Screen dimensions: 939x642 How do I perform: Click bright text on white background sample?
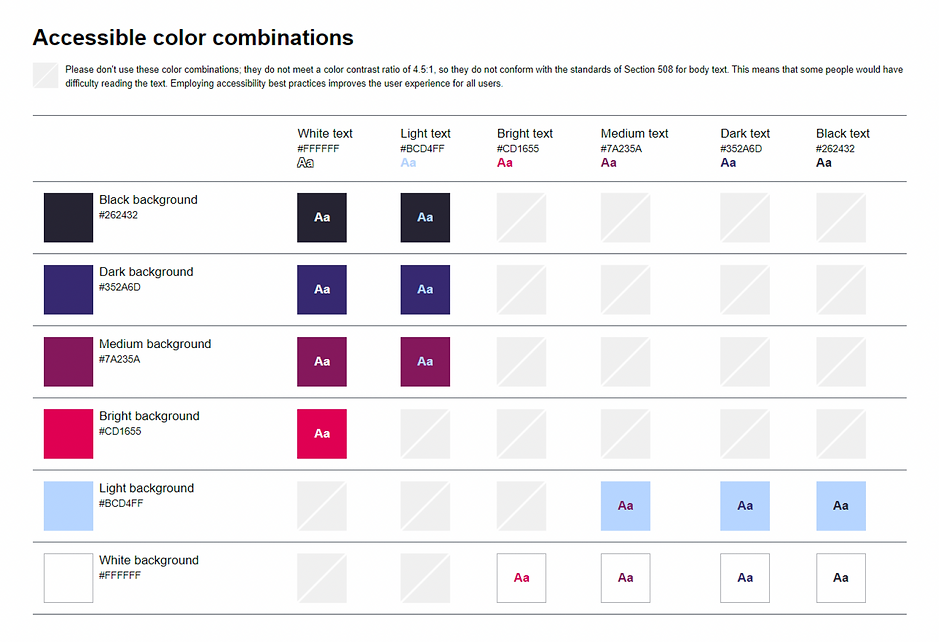click(x=521, y=578)
